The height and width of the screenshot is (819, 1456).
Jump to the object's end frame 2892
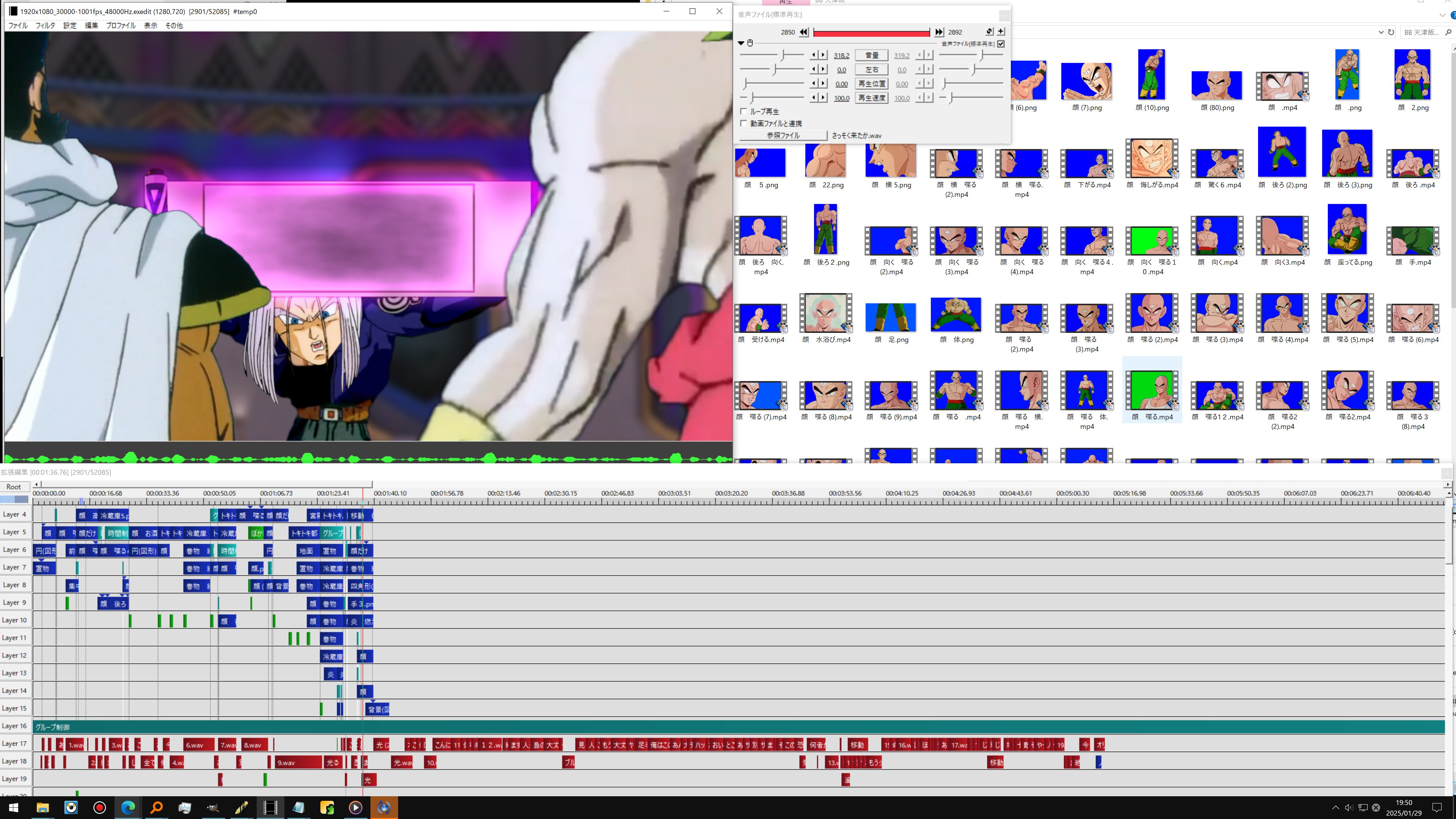click(x=939, y=32)
